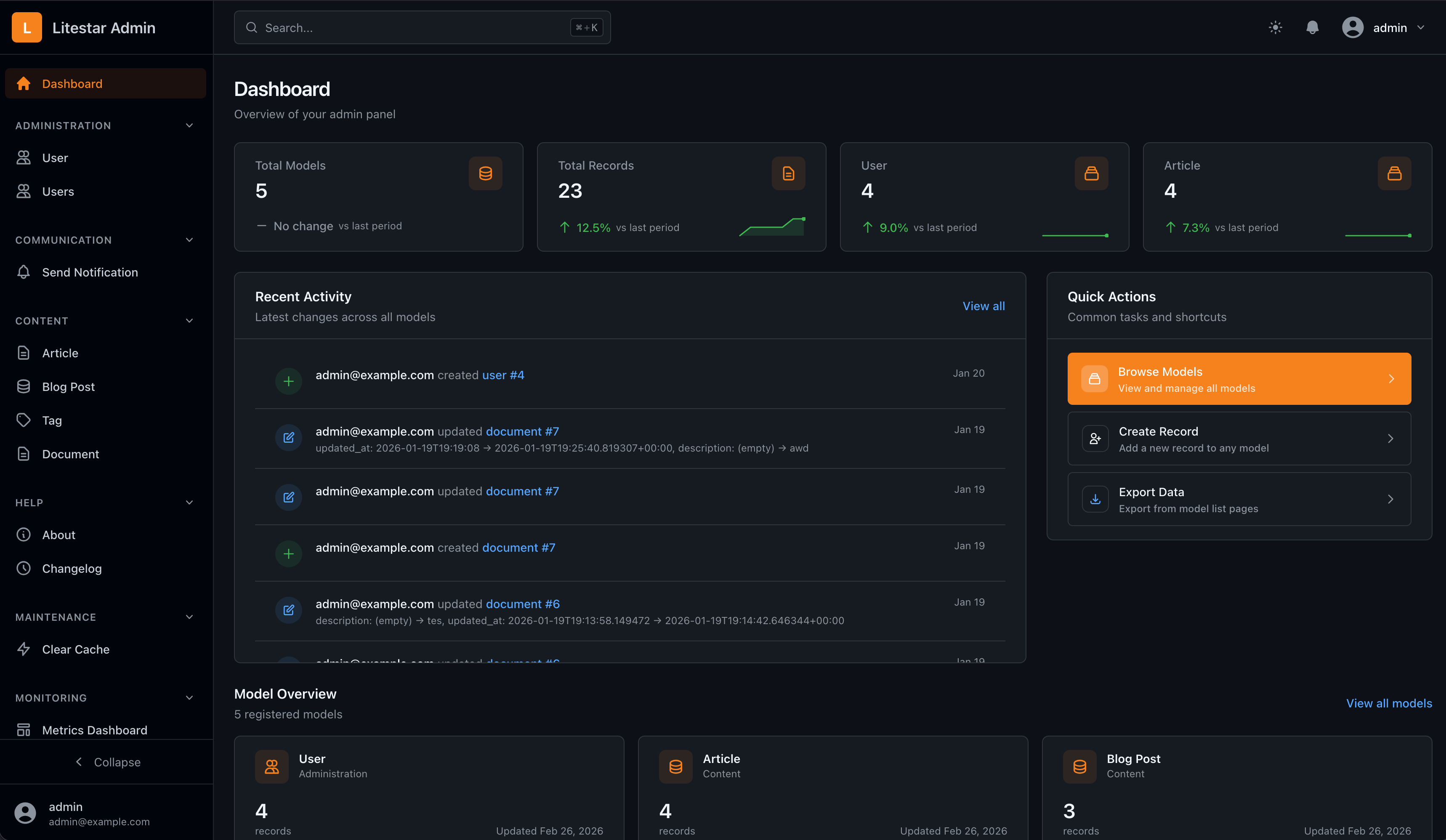Go to Changelog menu item
This screenshot has width=1446, height=840.
(72, 569)
